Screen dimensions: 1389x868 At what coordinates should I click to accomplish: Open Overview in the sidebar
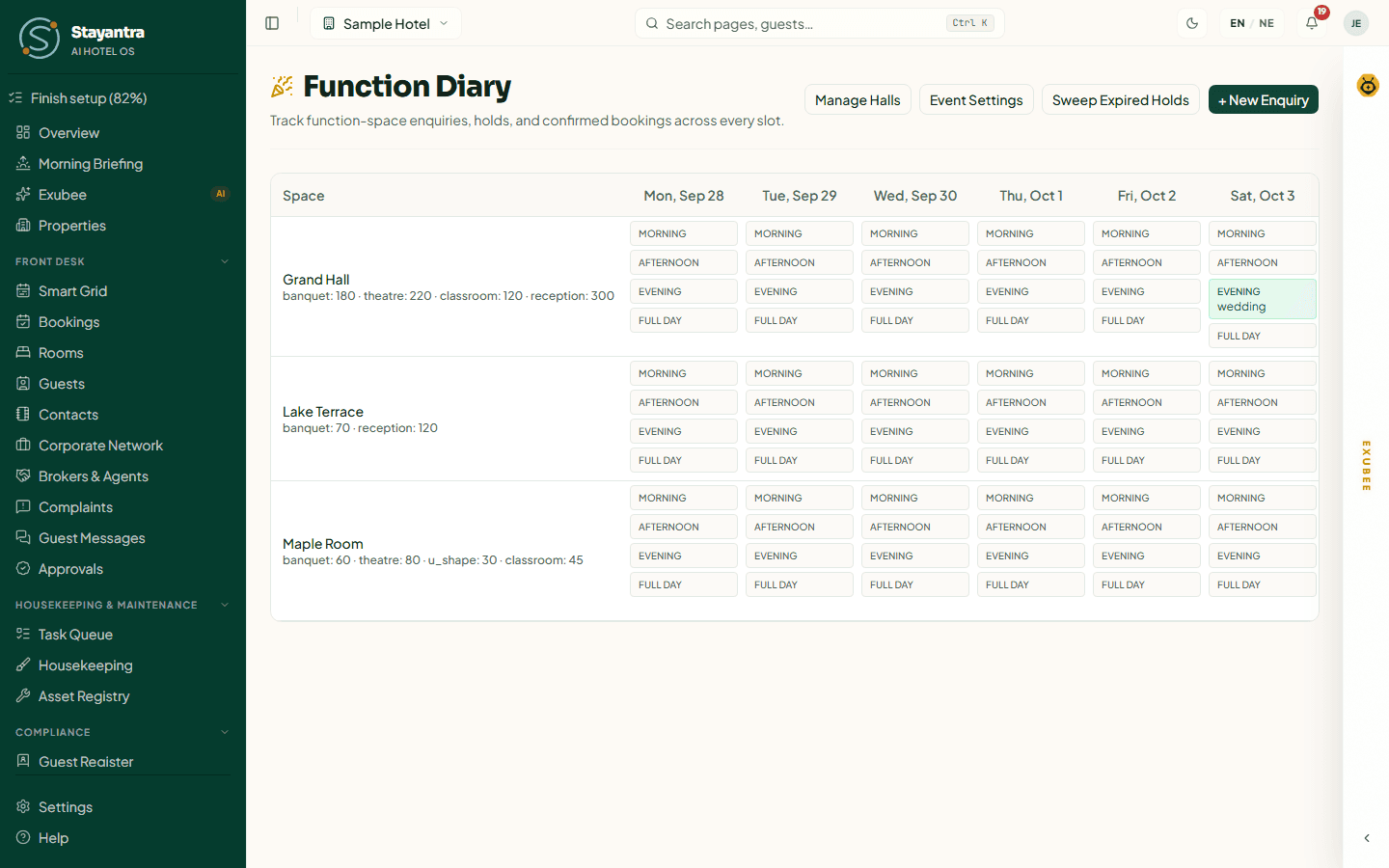(x=123, y=133)
